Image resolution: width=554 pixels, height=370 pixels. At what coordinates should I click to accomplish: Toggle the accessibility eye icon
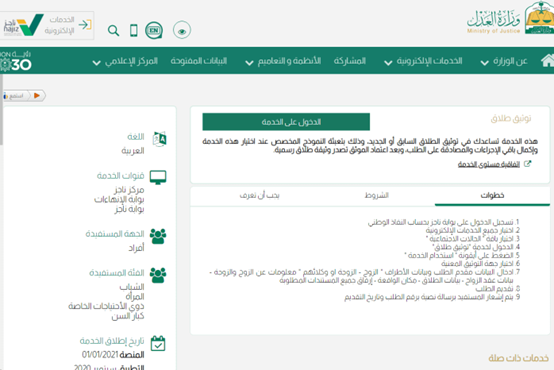click(182, 30)
